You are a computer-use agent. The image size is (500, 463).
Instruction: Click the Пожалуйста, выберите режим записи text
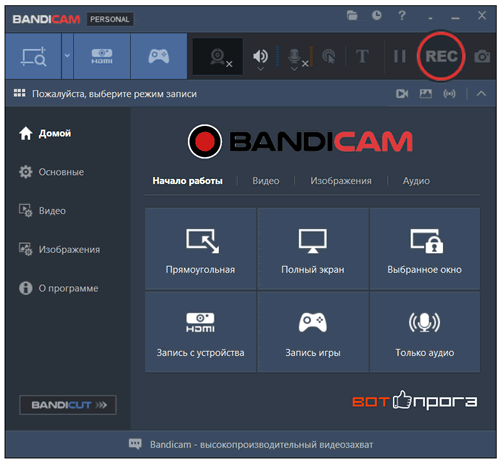[114, 94]
